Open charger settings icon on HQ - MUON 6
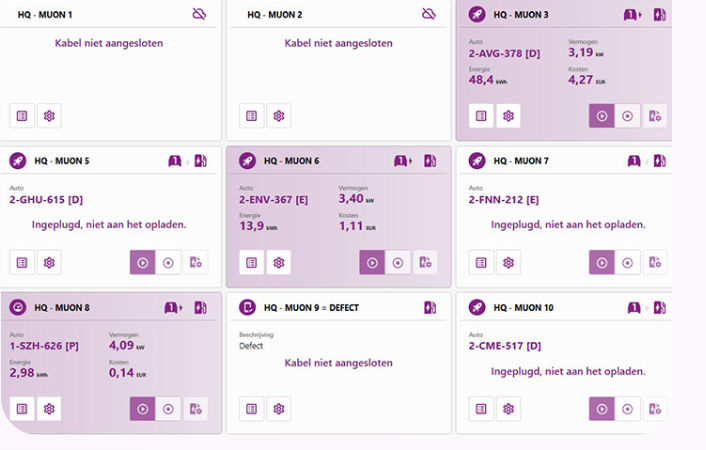Screen dimensions: 706x450 pyautogui.click(x=426, y=262)
